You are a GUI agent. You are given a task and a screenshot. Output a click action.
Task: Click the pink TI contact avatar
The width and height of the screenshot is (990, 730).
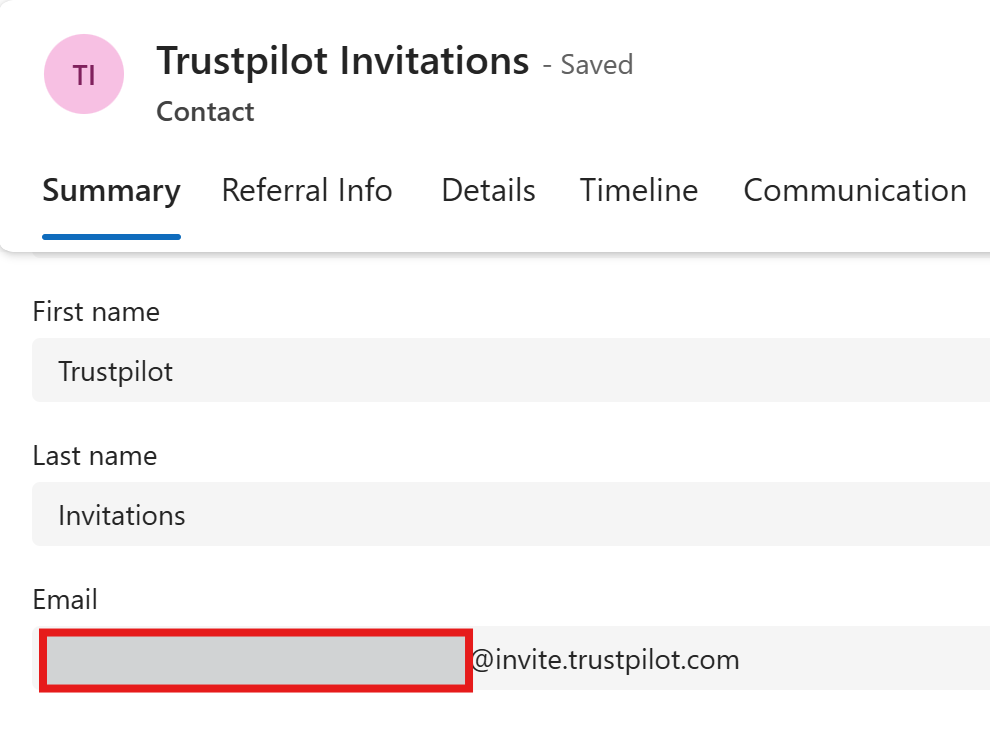click(84, 75)
